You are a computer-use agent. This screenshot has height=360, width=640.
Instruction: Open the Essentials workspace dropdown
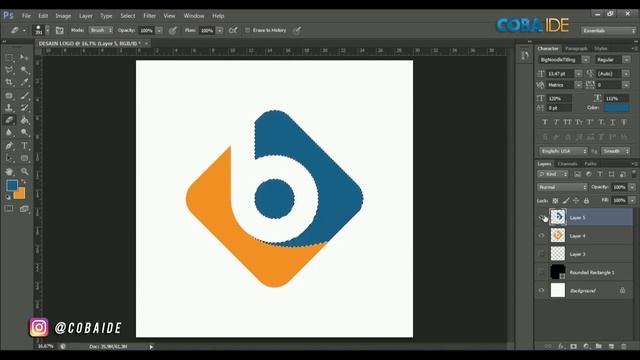pyautogui.click(x=608, y=31)
